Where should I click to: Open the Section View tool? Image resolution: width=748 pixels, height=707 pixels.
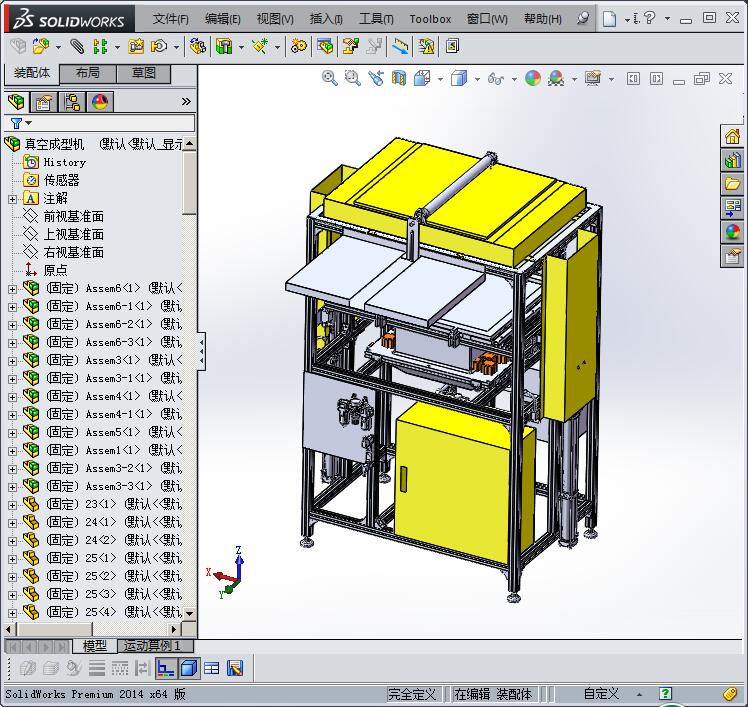399,78
